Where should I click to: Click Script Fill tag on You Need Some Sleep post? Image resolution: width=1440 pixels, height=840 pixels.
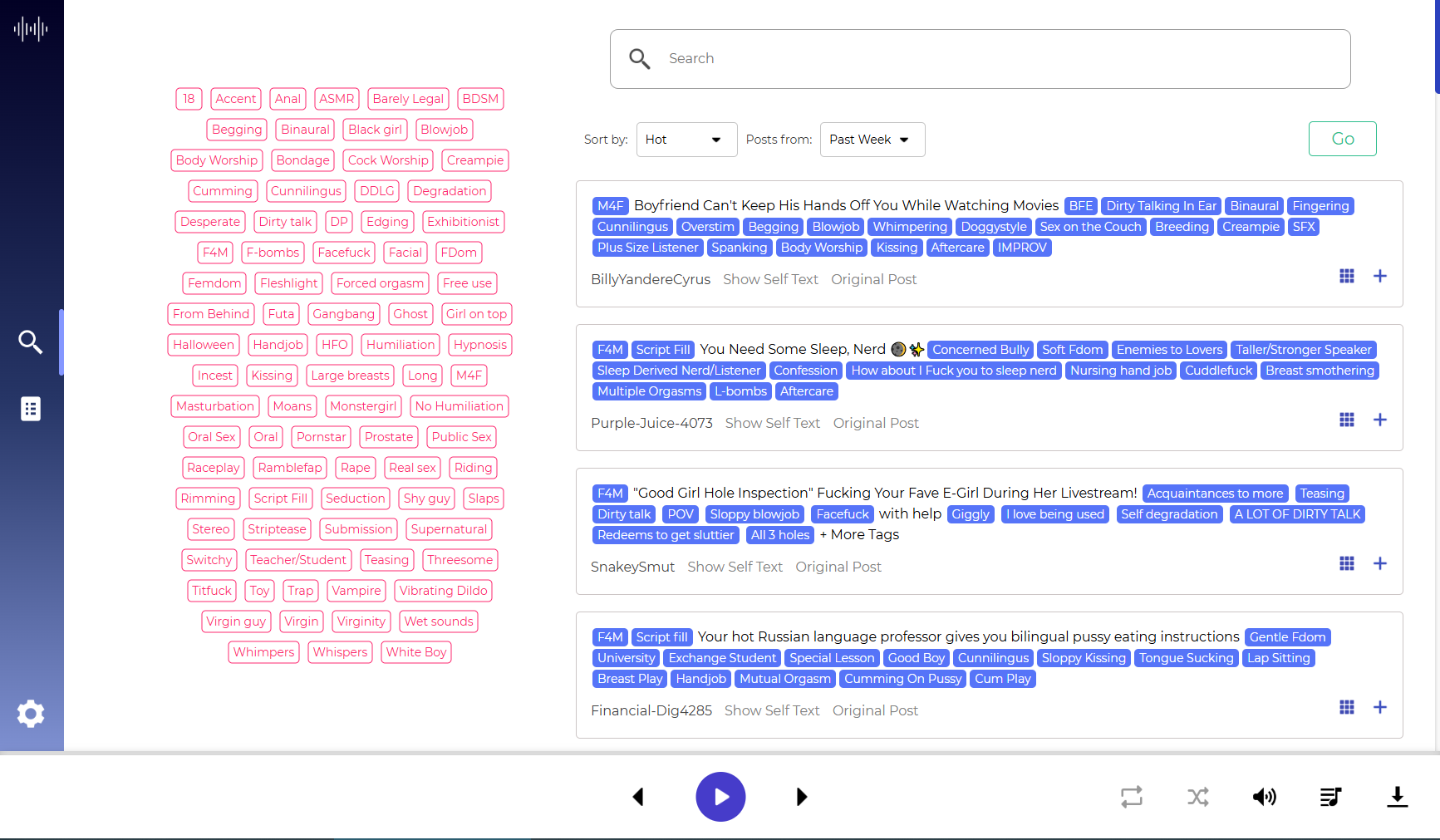[x=663, y=350]
